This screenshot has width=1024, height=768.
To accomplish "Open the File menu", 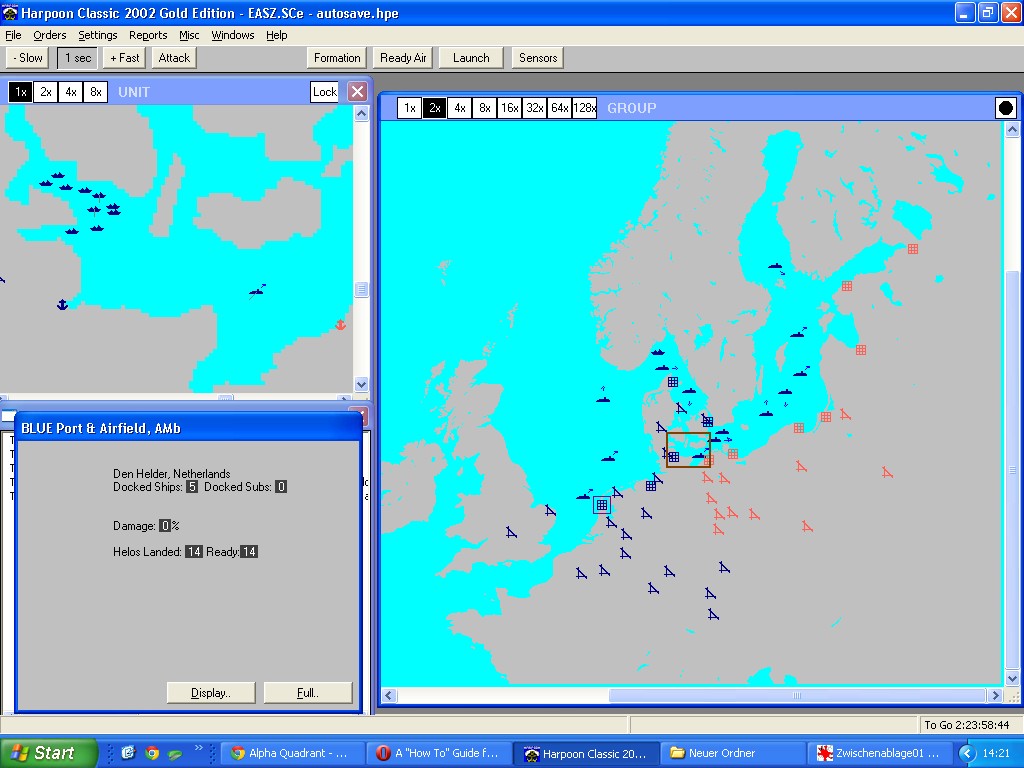I will (13, 35).
